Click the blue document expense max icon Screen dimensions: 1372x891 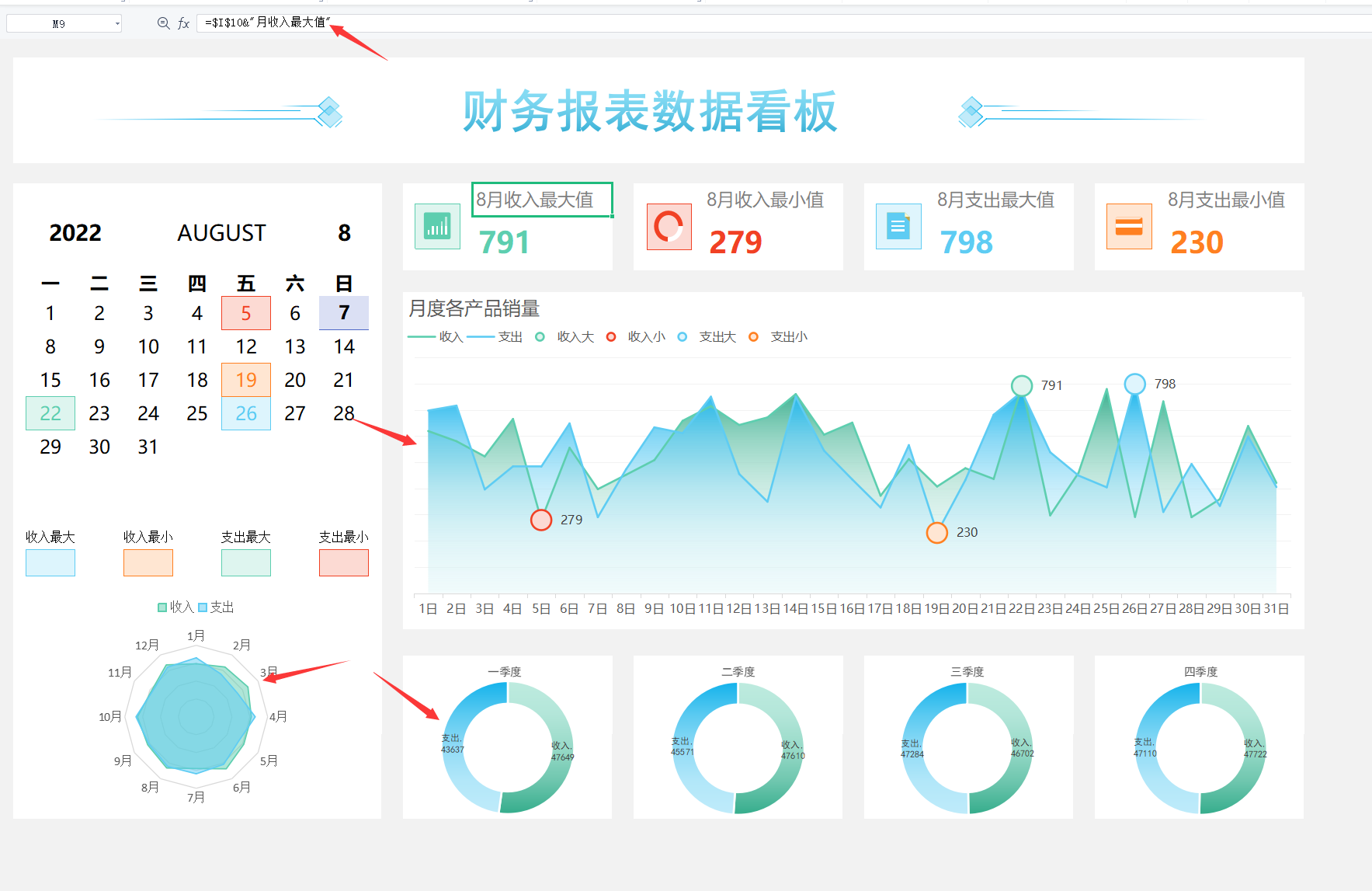(x=898, y=226)
